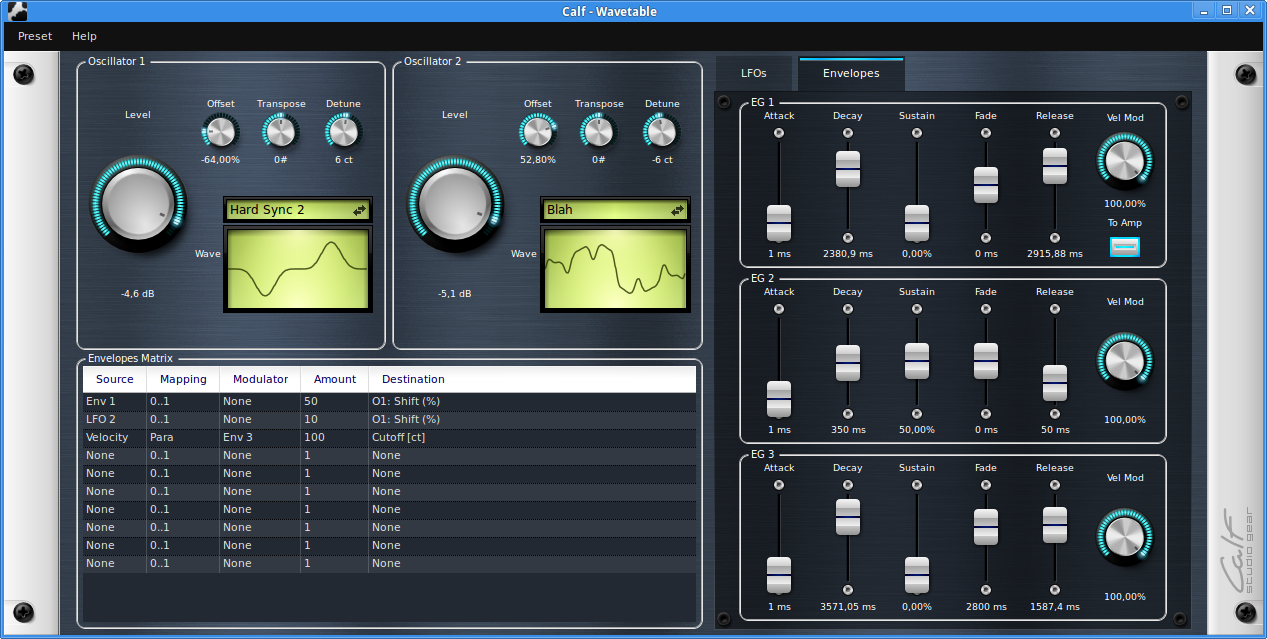Click the EG 2 Vel Mod knob
1267x639 pixels.
(1125, 360)
